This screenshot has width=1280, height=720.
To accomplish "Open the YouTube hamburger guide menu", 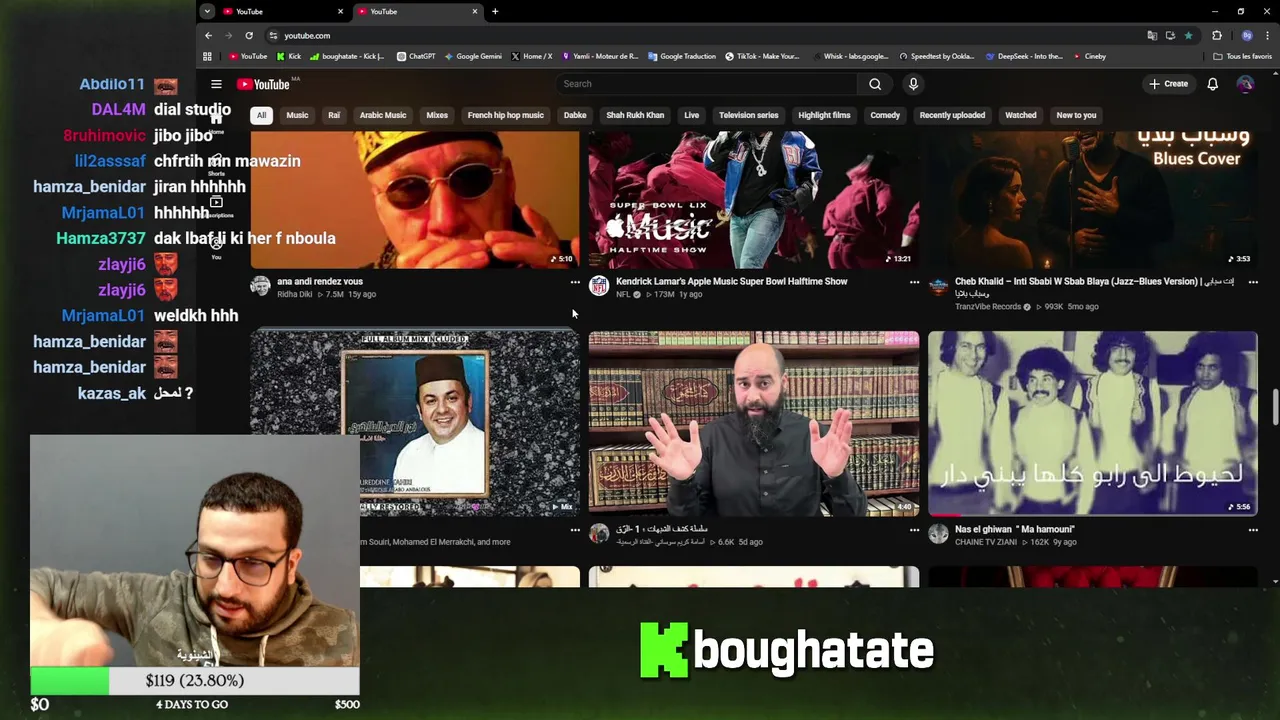I will (x=216, y=84).
